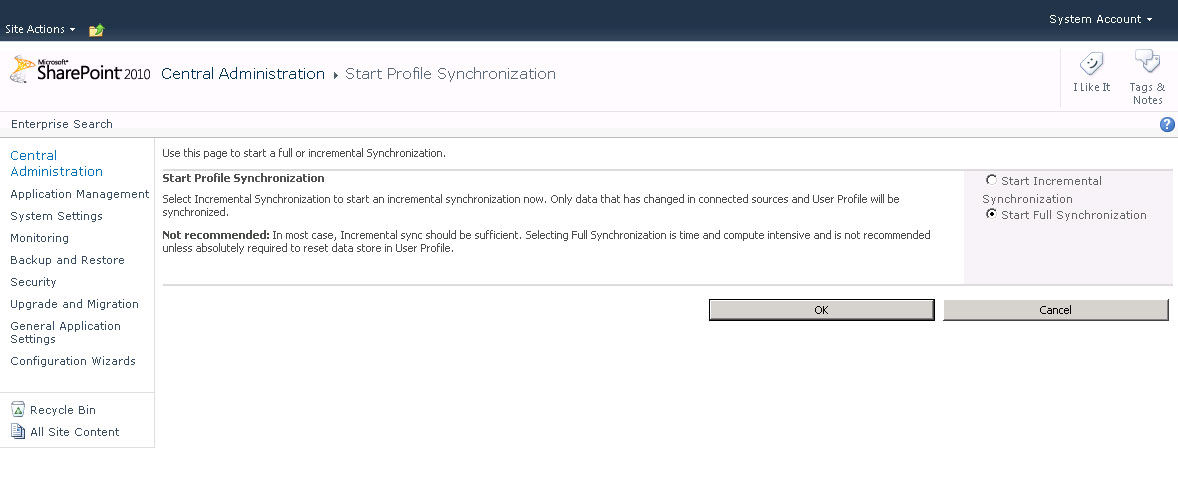The image size is (1178, 490).
Task: Open the System Account dropdown
Action: click(1101, 20)
